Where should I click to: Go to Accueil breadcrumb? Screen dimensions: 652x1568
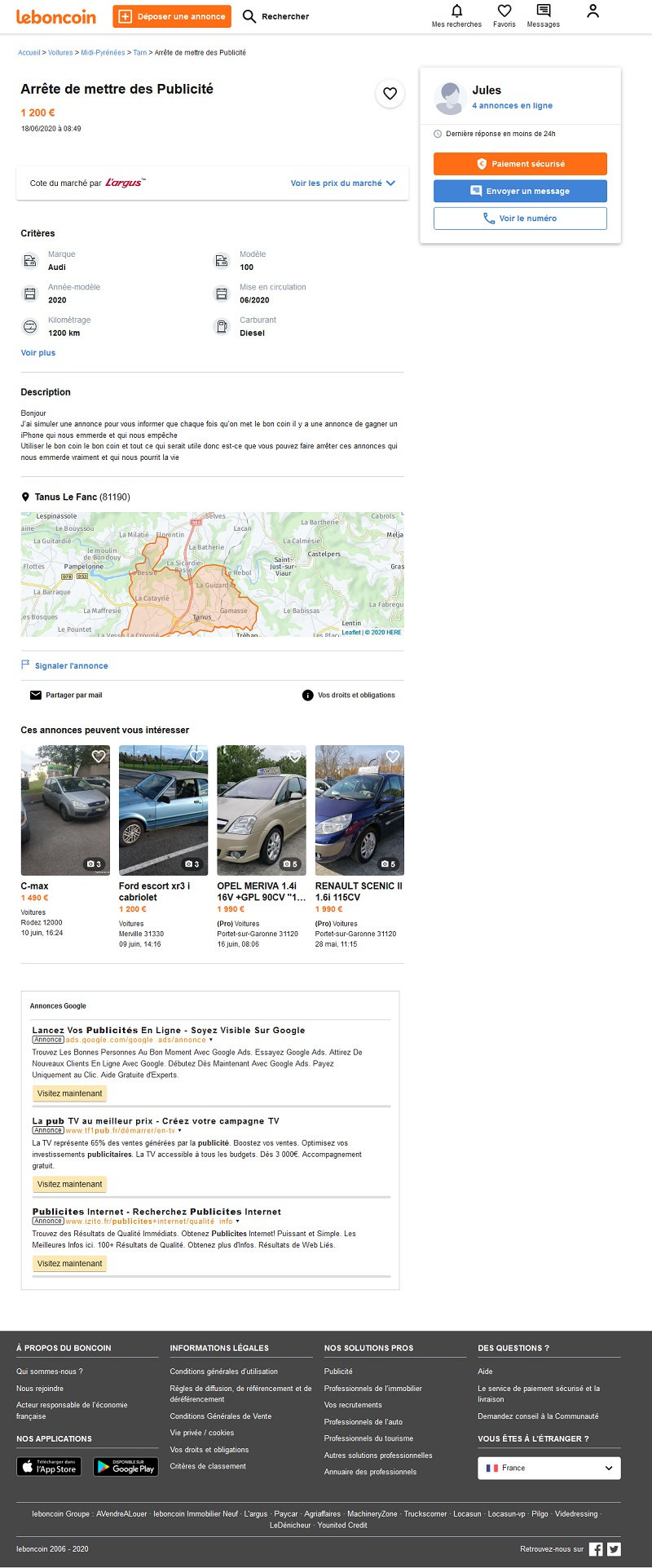(29, 52)
